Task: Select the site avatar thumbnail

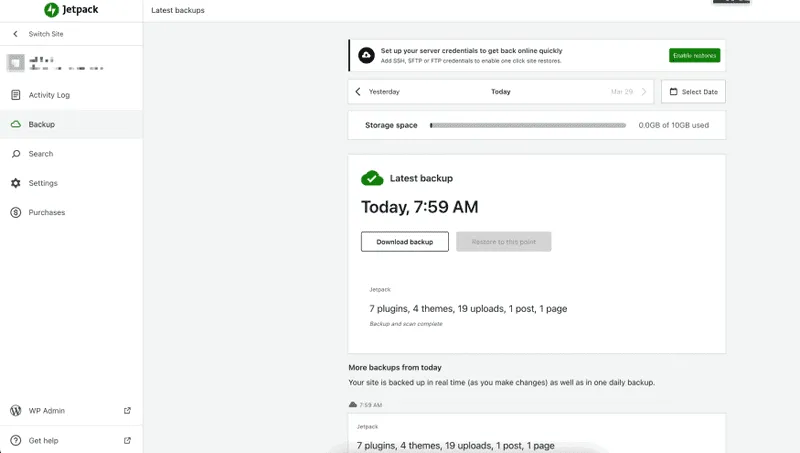Action: pos(15,63)
